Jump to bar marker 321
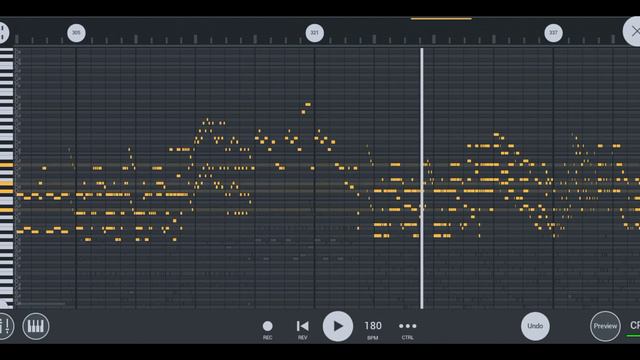 pyautogui.click(x=315, y=33)
